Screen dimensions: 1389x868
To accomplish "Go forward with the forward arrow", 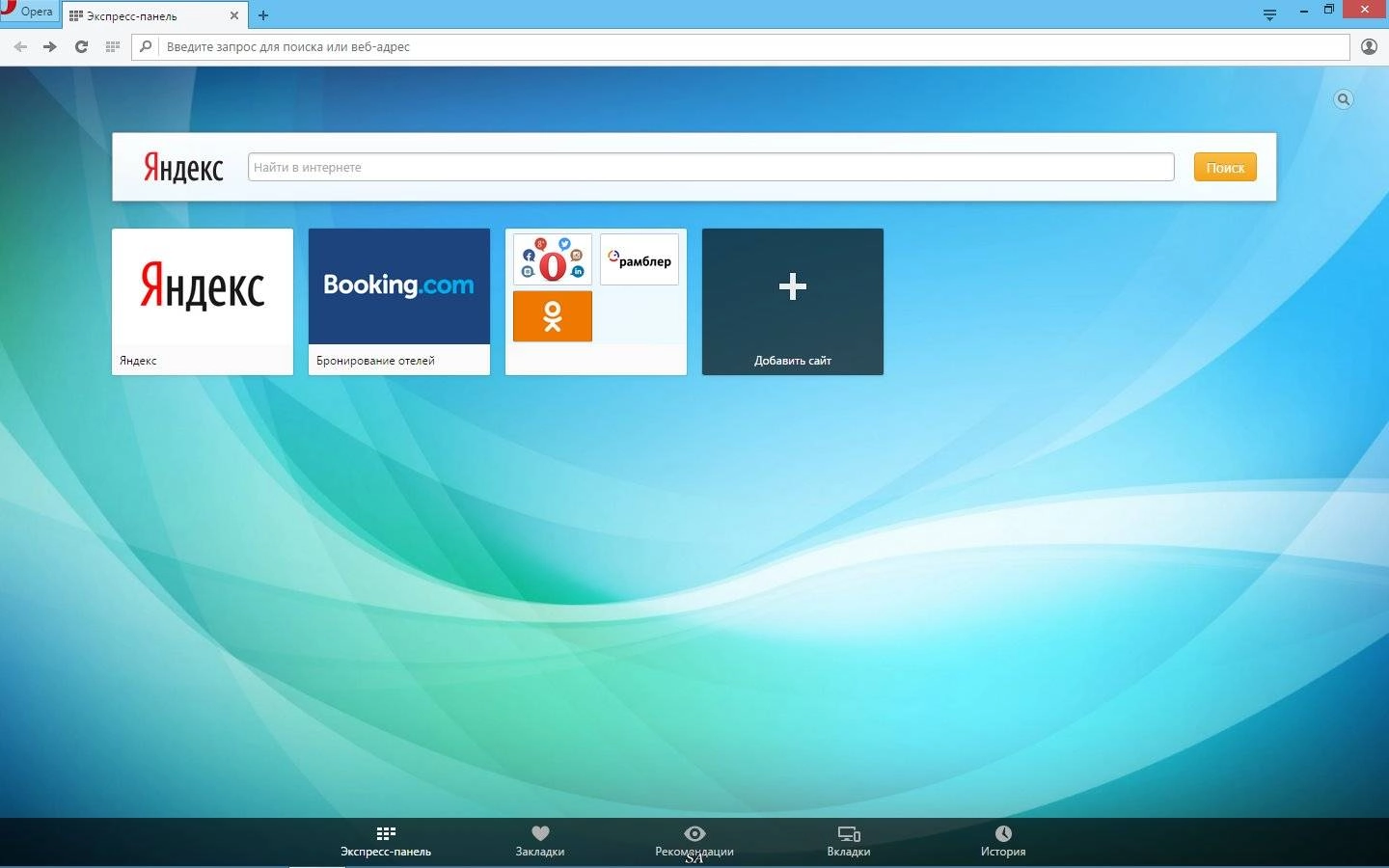I will click(50, 46).
